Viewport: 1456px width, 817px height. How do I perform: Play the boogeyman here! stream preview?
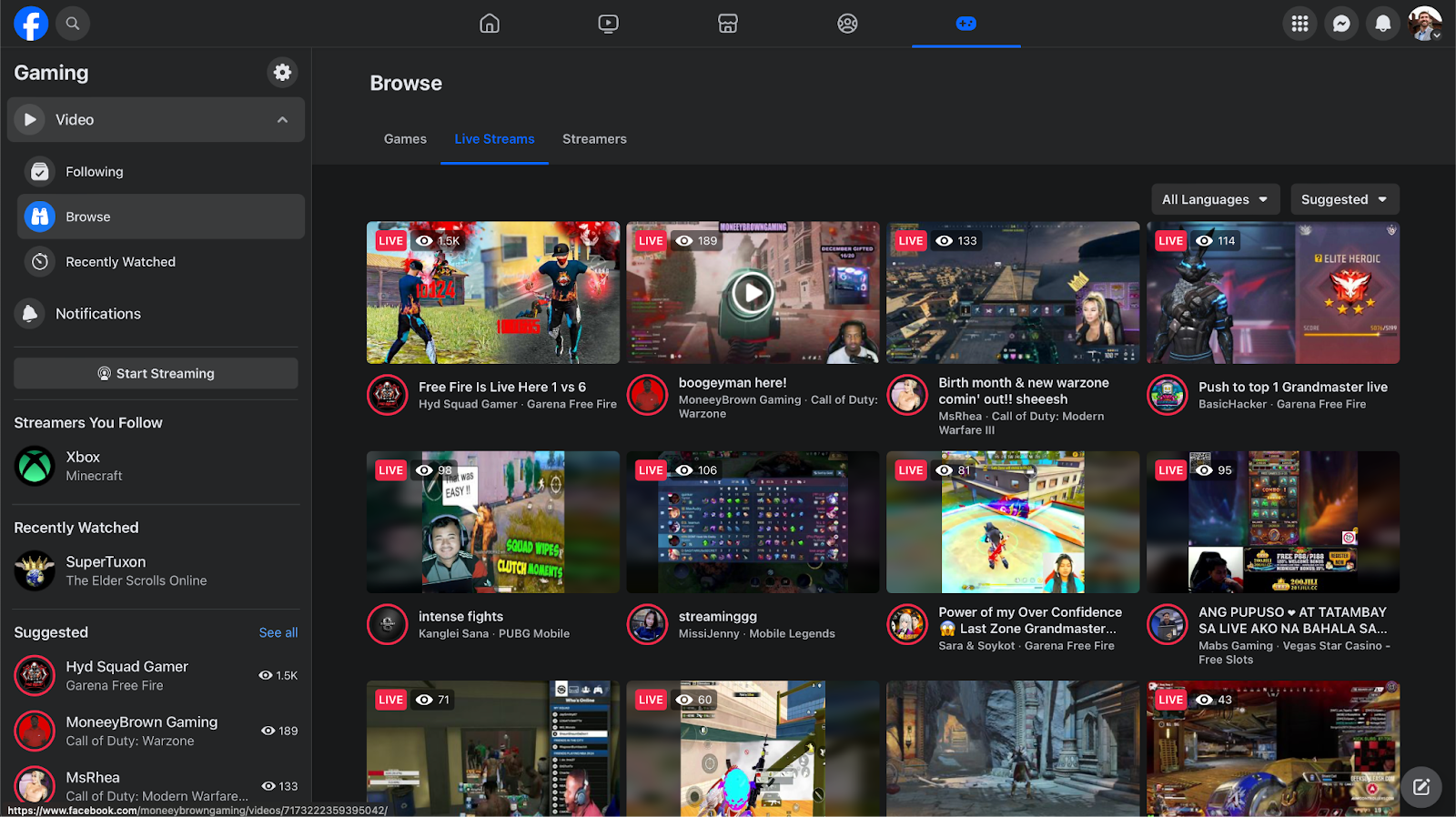[x=753, y=293]
